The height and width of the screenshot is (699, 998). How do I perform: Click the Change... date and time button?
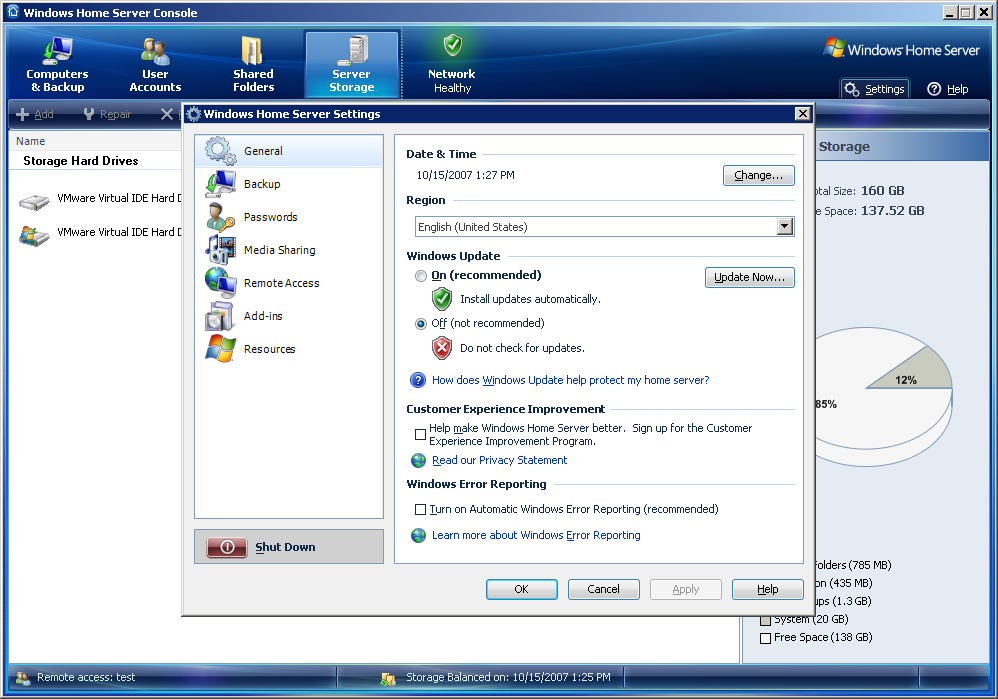click(759, 175)
